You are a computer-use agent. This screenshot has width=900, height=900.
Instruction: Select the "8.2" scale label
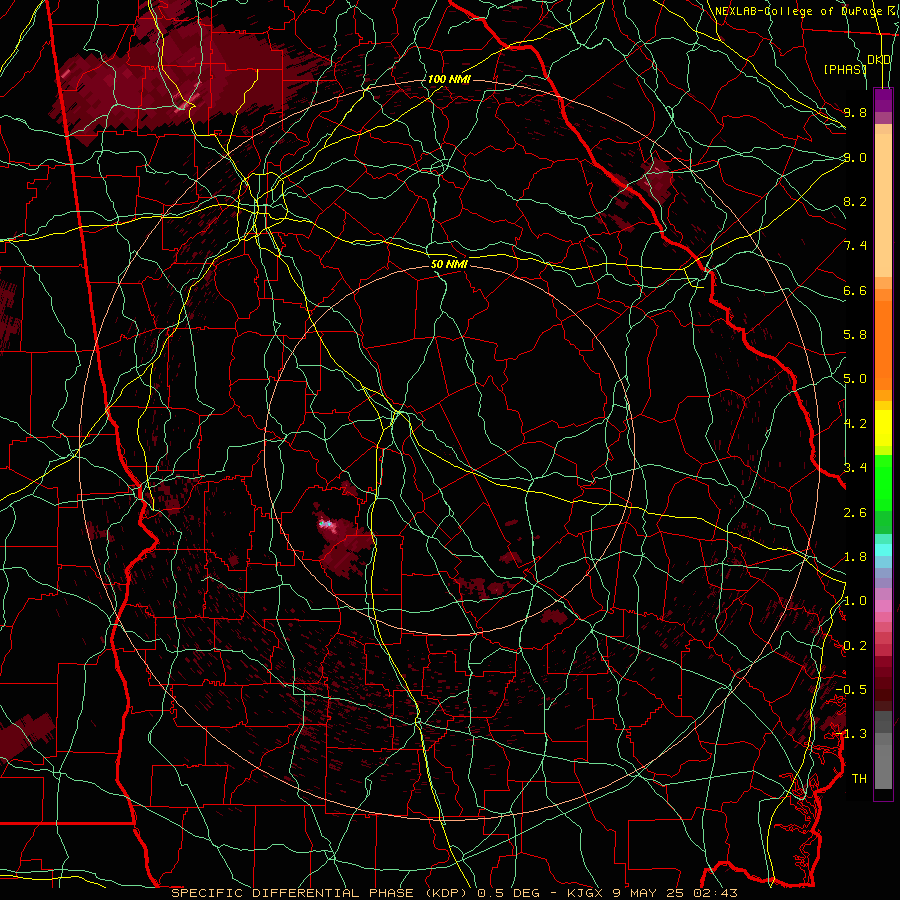[855, 201]
